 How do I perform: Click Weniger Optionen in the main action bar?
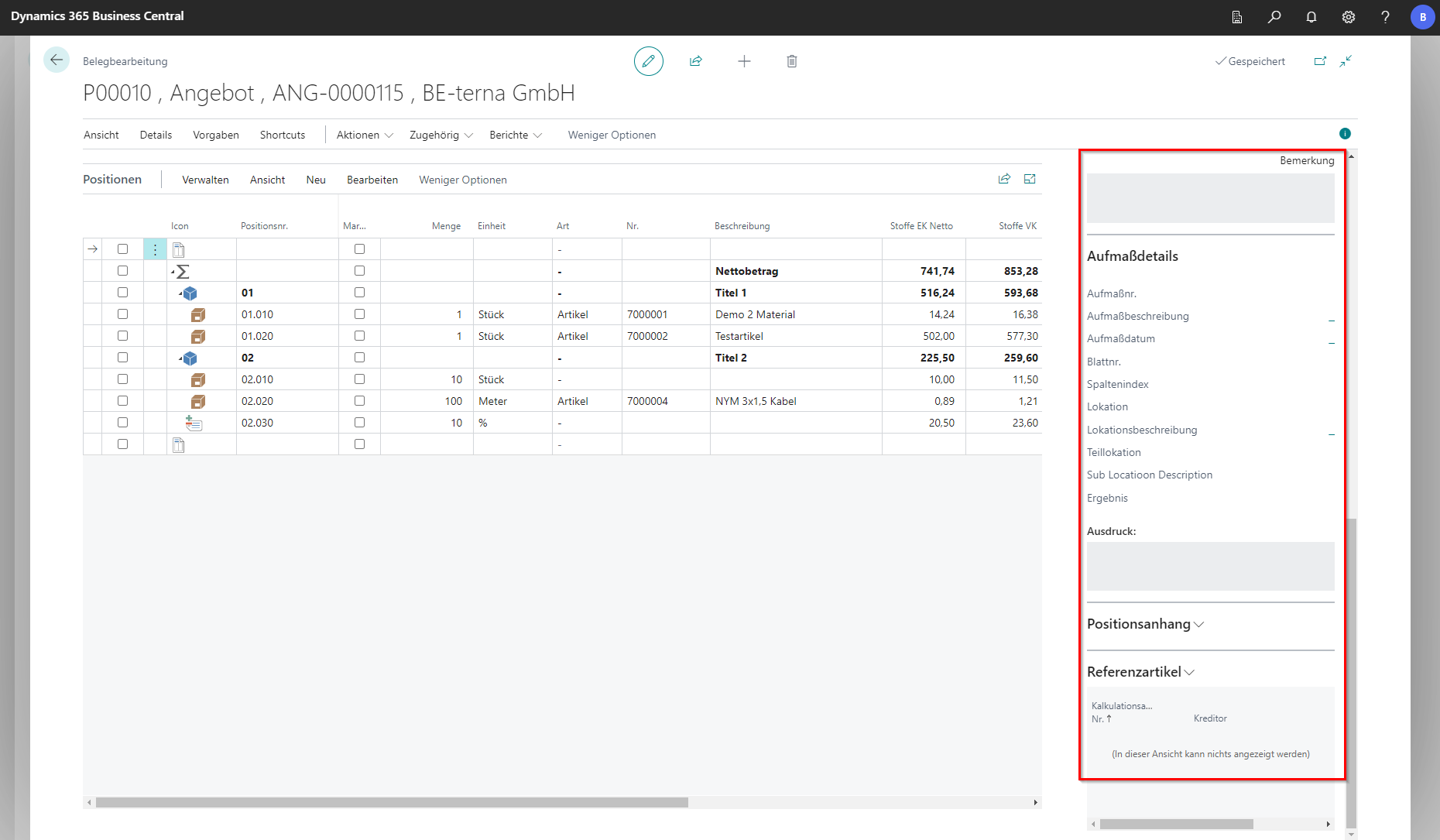tap(612, 135)
